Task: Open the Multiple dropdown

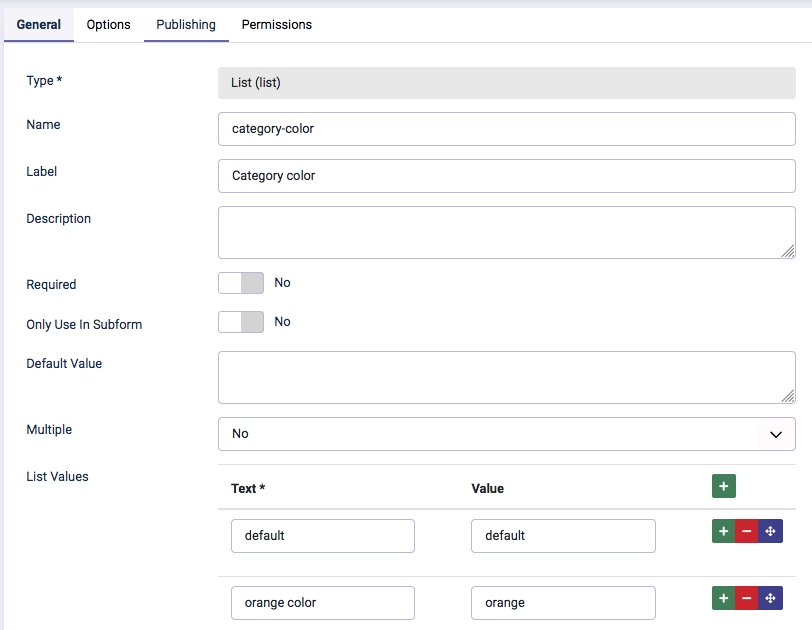Action: coord(506,434)
